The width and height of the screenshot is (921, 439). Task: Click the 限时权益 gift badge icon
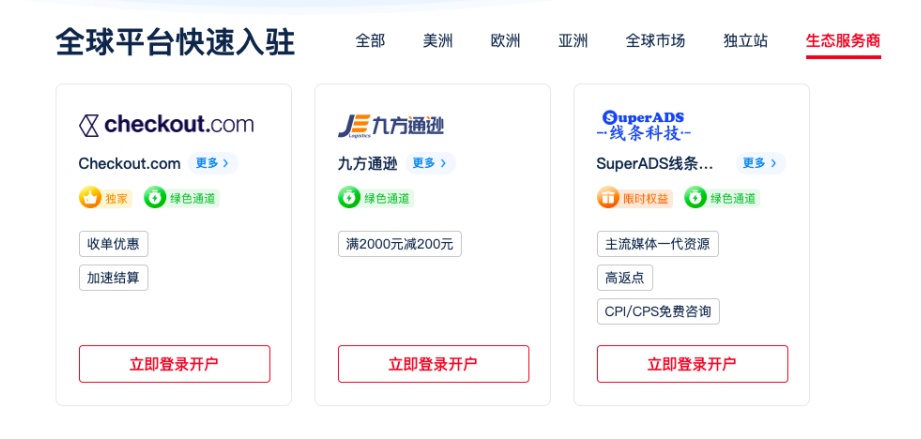(x=608, y=198)
